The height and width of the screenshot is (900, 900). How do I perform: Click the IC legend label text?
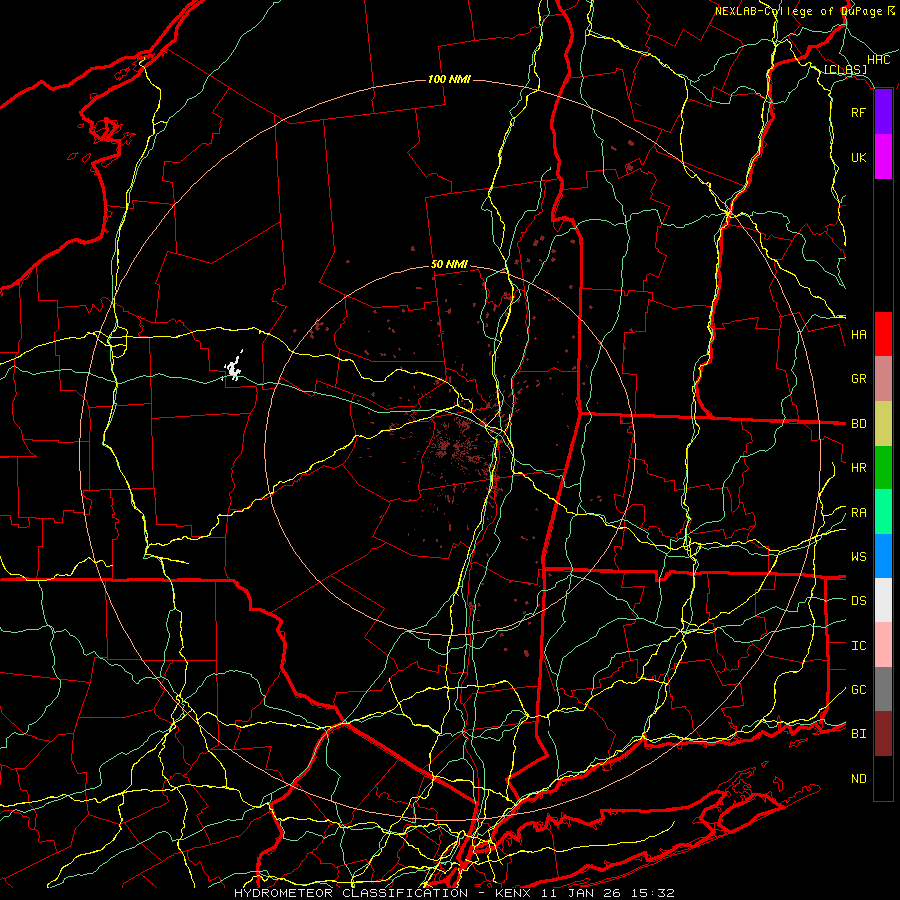click(859, 646)
